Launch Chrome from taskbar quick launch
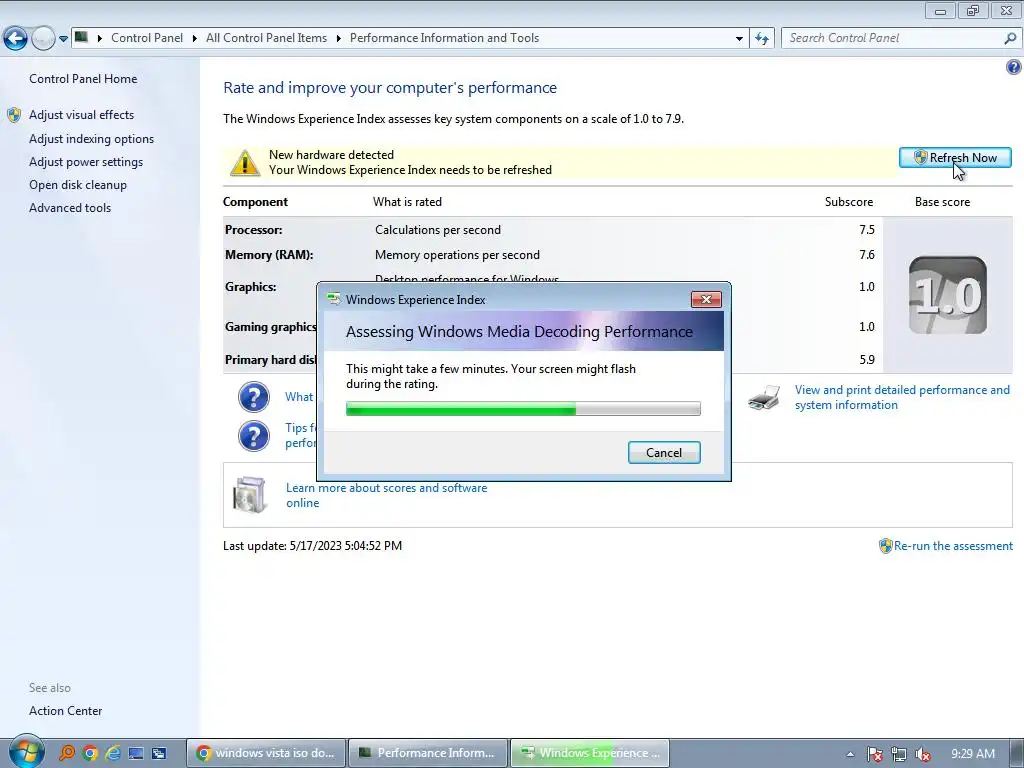 90,753
